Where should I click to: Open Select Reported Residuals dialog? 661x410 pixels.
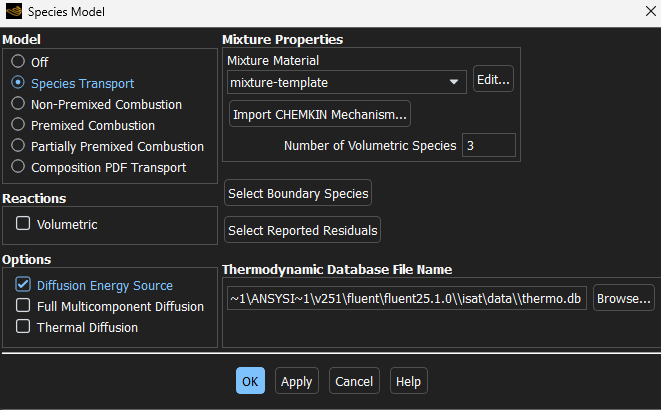point(302,231)
